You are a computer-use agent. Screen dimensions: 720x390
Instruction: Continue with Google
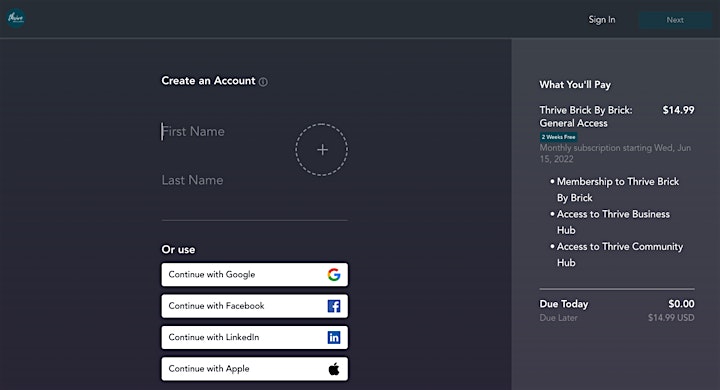(254, 275)
